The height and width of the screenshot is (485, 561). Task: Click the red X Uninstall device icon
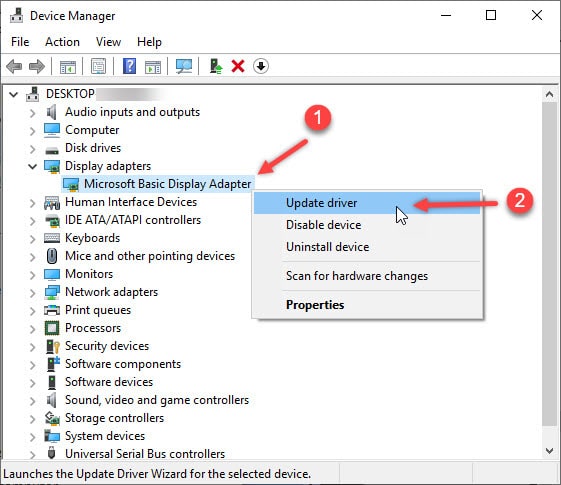pyautogui.click(x=238, y=66)
